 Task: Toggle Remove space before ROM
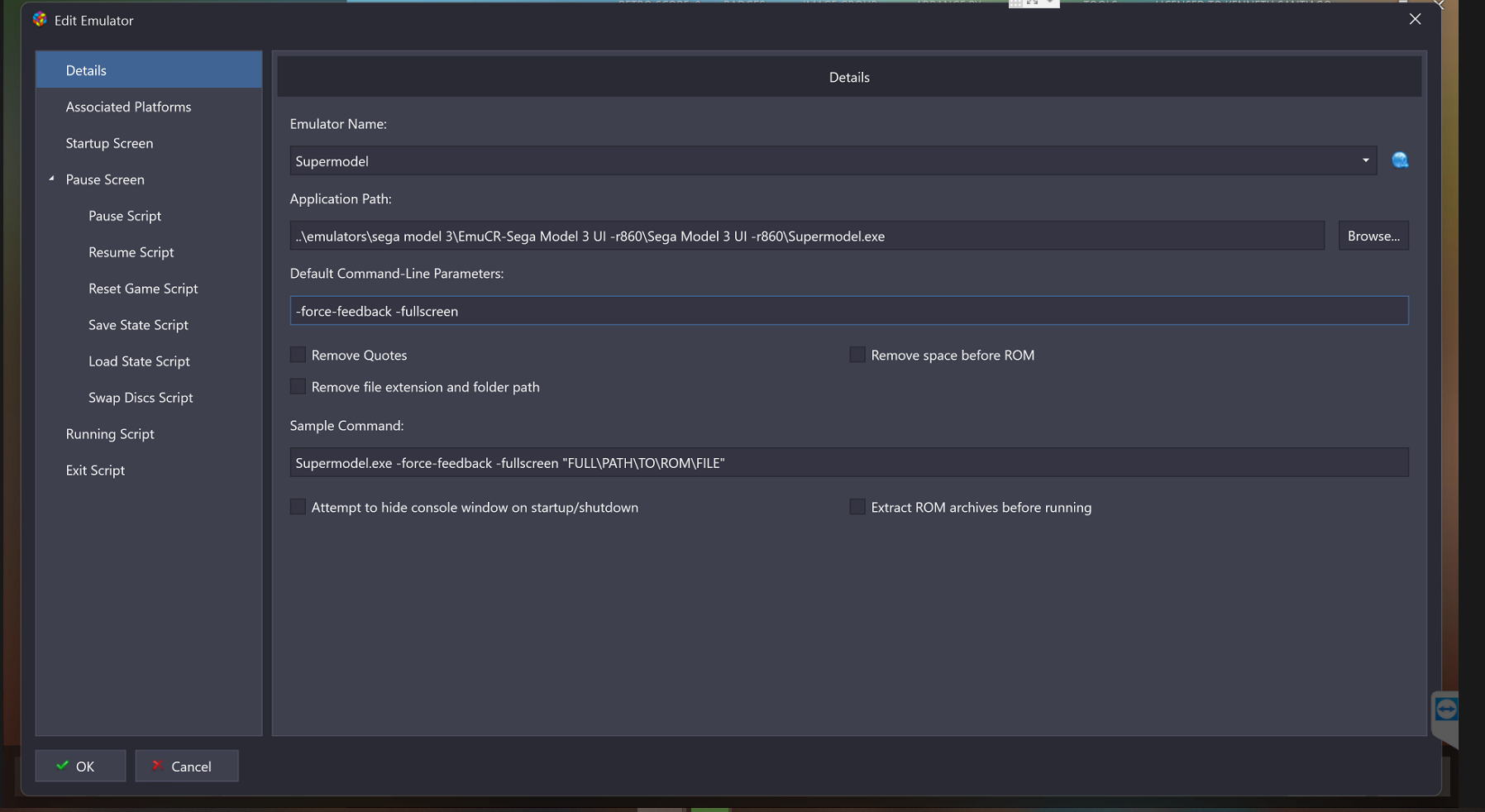coord(857,355)
